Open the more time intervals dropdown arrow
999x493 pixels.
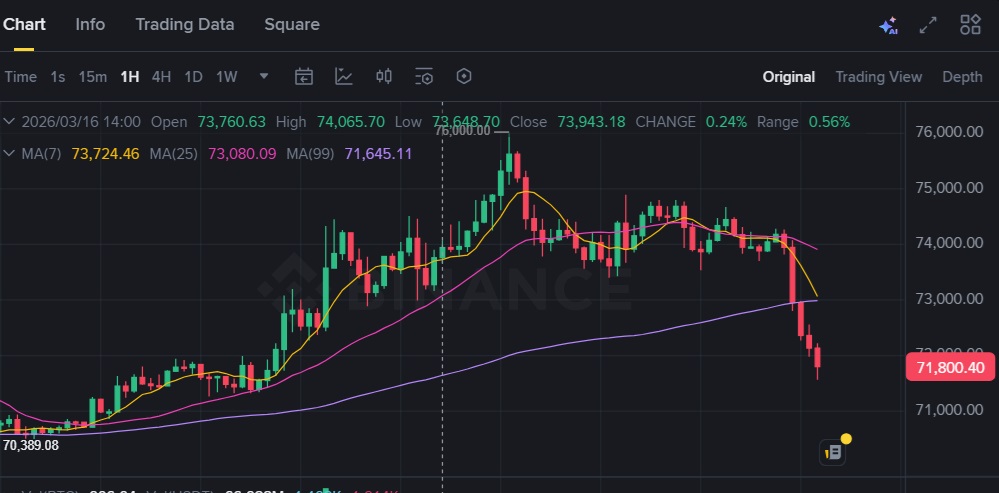(x=264, y=76)
